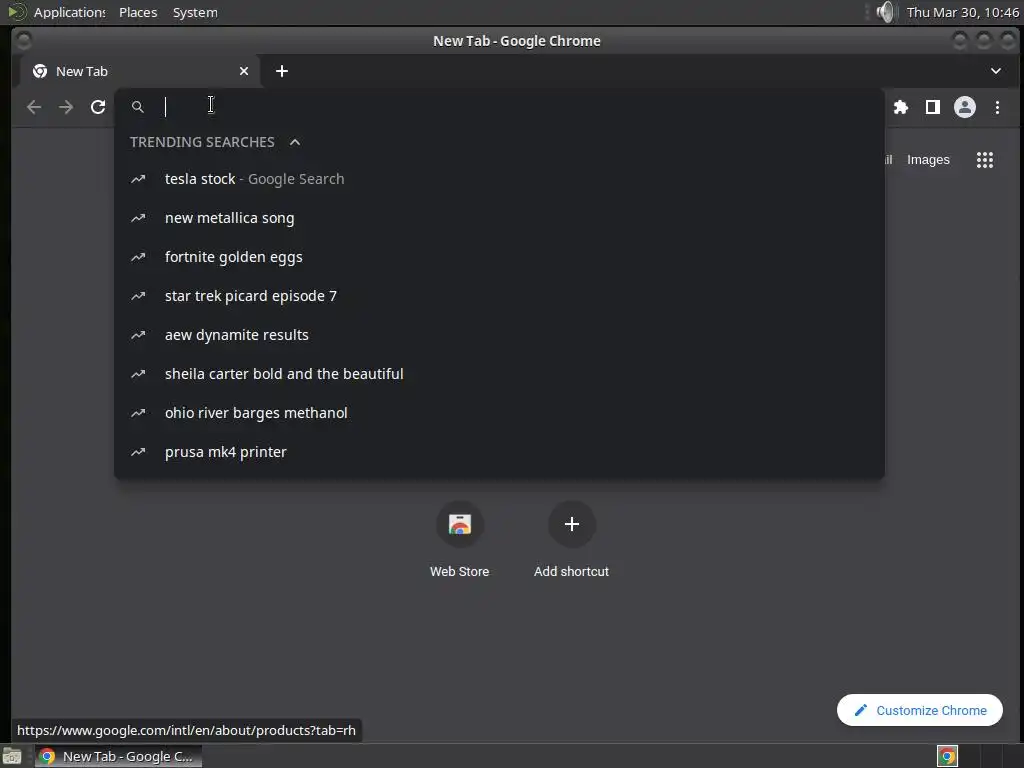Viewport: 1024px width, 768px height.
Task: Select the tesla stock suggestion
Action: point(499,179)
